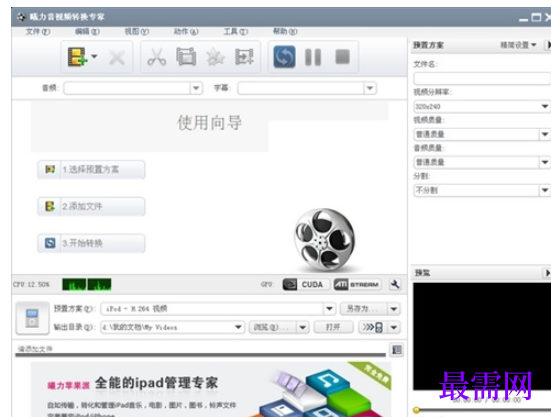Click the app logo in title bar
Viewport: 551px width, 417px height.
pyautogui.click(x=21, y=17)
